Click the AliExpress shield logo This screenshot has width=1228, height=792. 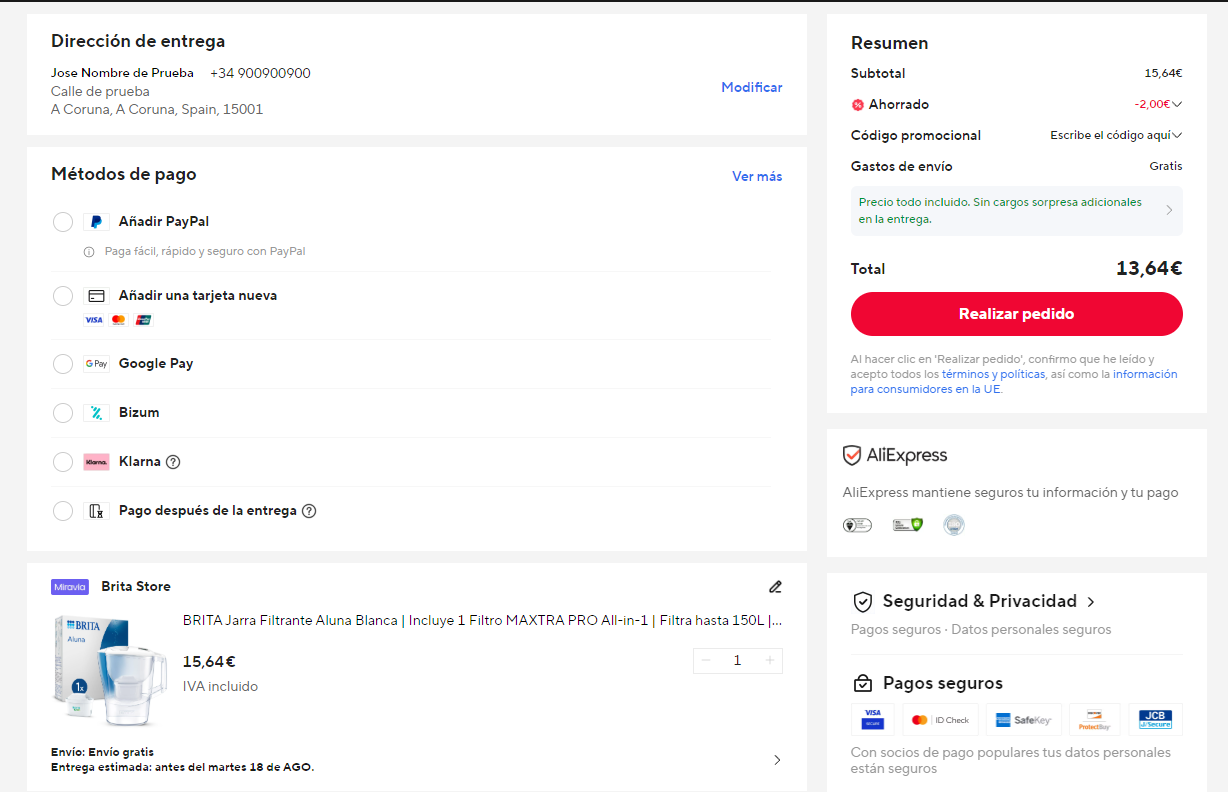coord(852,456)
